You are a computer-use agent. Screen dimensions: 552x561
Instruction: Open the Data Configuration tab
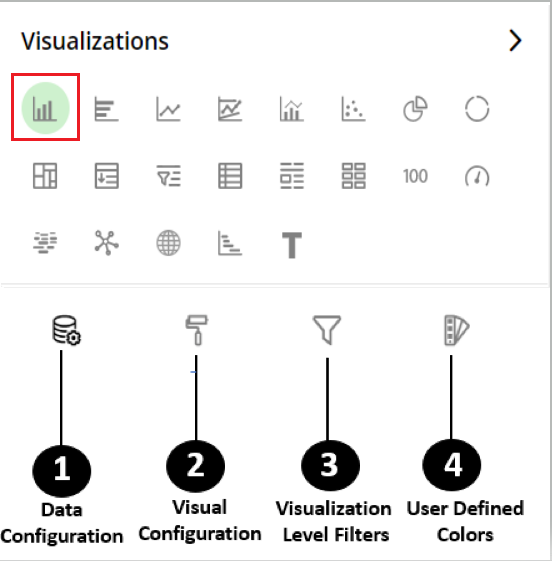click(x=67, y=330)
